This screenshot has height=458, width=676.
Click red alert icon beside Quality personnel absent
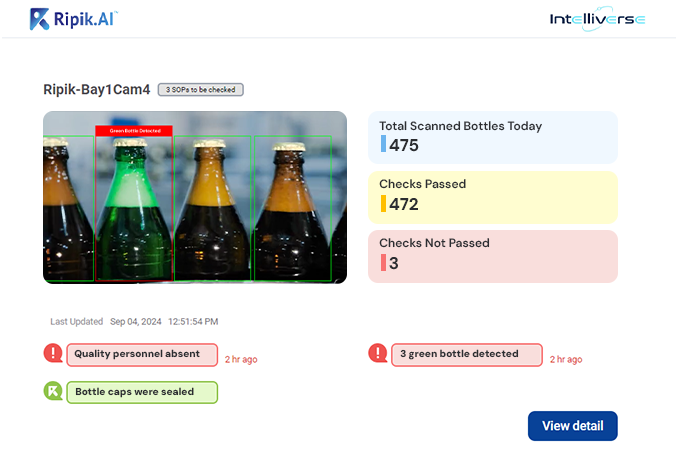click(53, 353)
